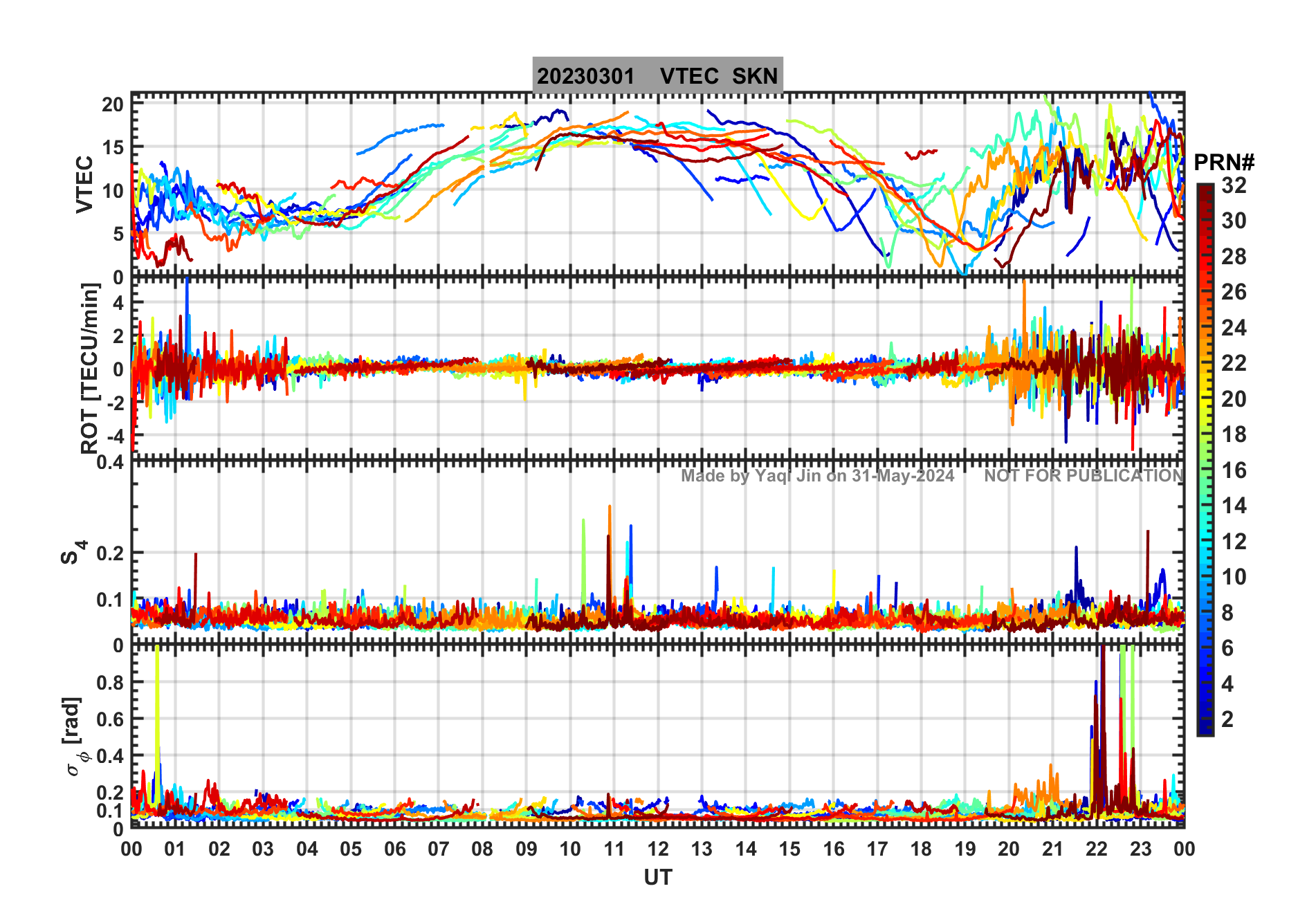1316x920 pixels.
Task: Click the UT x-axis label
Action: 657,877
